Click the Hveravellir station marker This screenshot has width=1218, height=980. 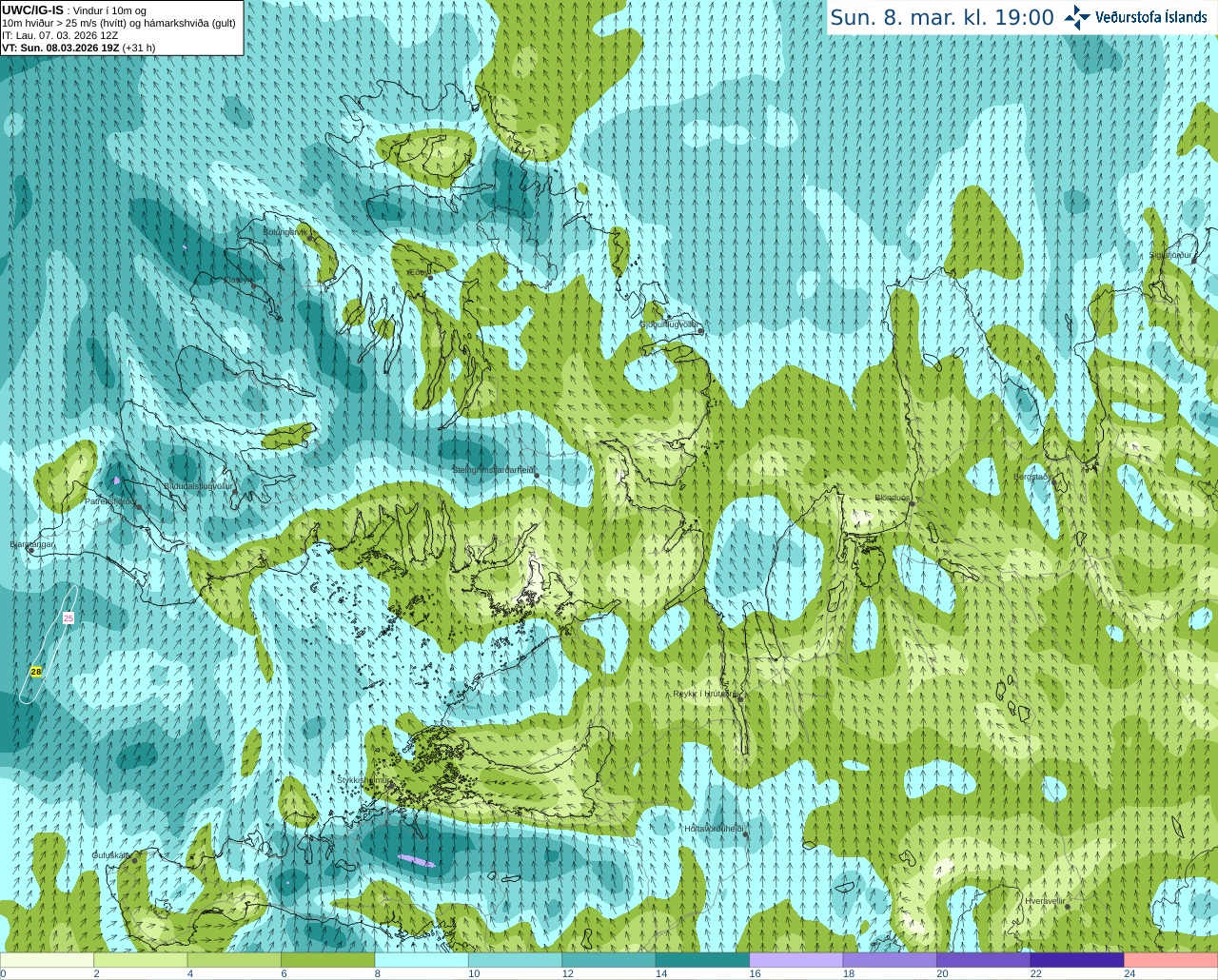click(1068, 907)
